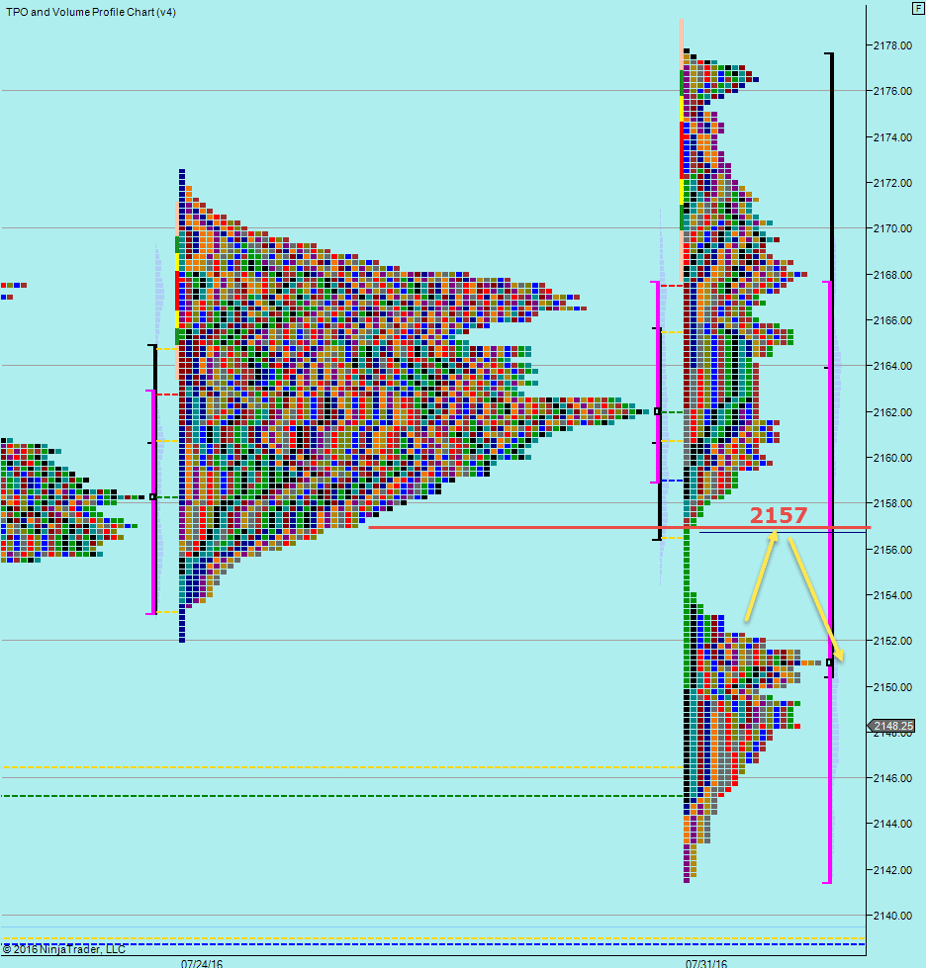Click the small square marker near 2151
The image size is (926, 968).
[829, 662]
